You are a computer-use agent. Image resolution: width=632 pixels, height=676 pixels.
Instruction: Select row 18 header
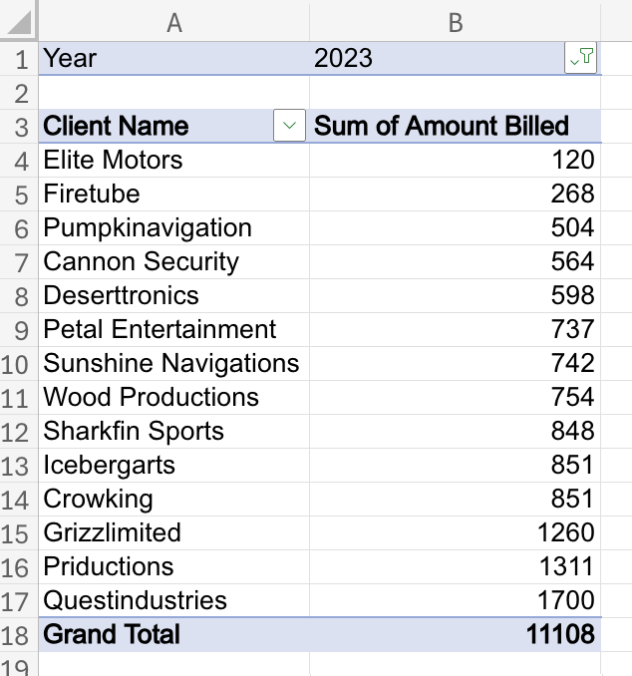19,635
